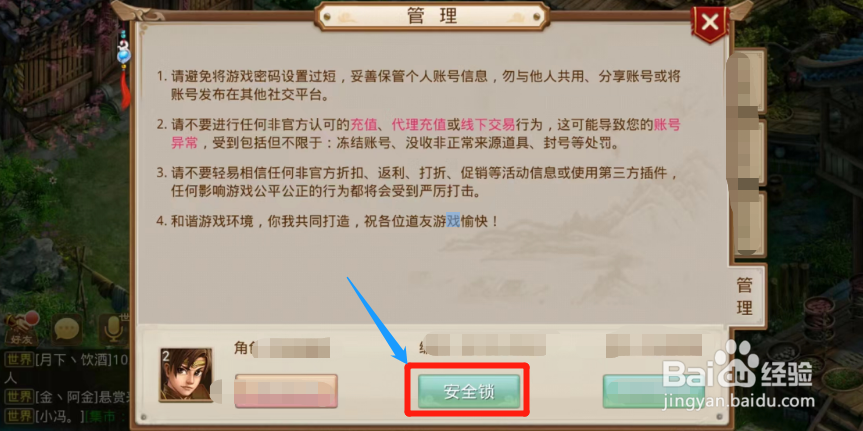Image resolution: width=863 pixels, height=431 pixels.
Task: Select the topmost blurred side tab
Action: click(x=746, y=80)
